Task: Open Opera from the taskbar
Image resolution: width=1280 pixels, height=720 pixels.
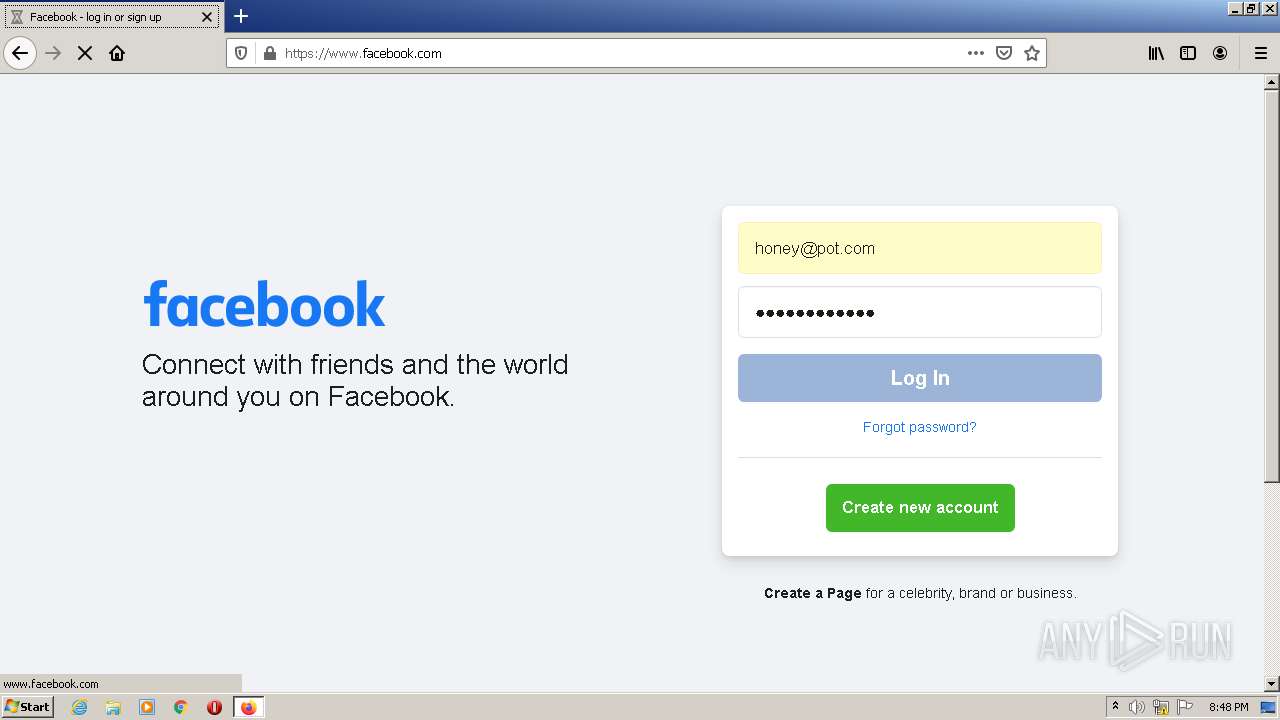Action: [x=214, y=707]
